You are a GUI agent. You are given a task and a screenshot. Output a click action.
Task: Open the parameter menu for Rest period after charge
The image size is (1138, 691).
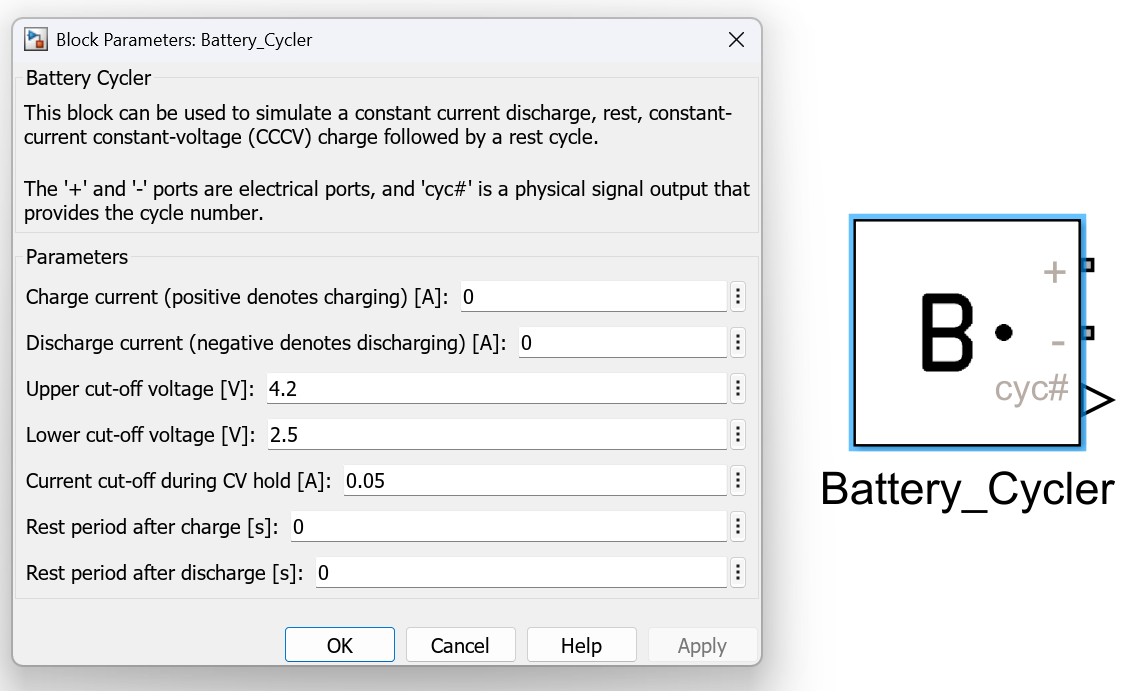737,526
